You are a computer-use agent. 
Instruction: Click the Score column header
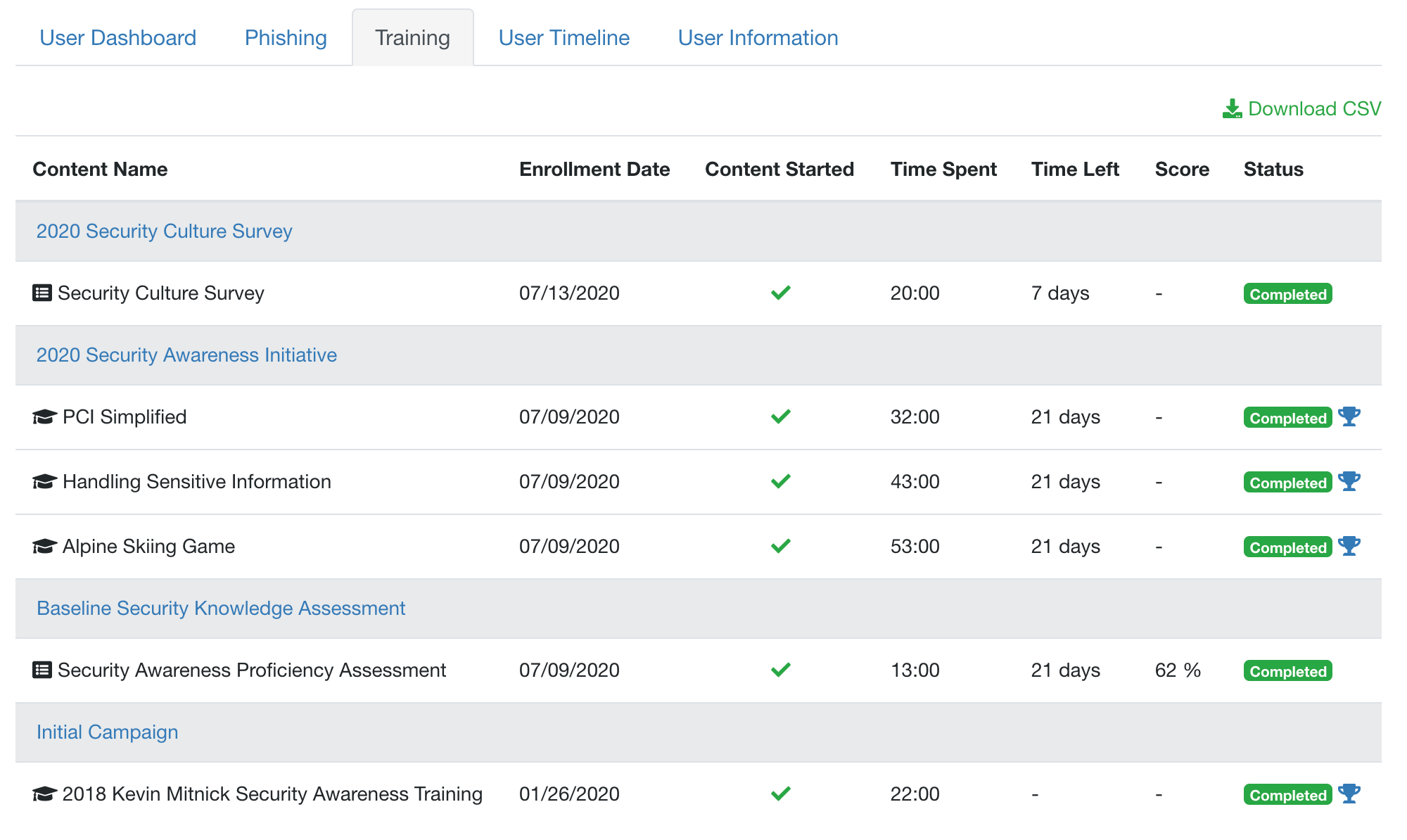(x=1182, y=170)
